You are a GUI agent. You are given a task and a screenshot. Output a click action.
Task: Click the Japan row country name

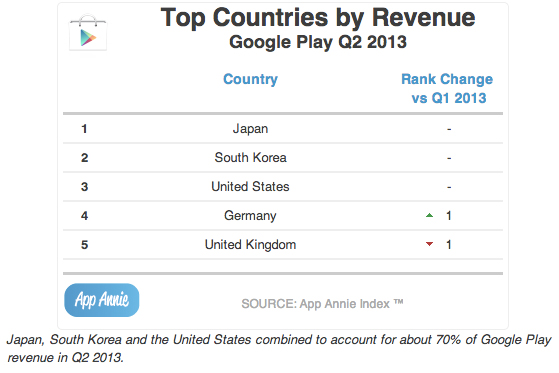[250, 128]
